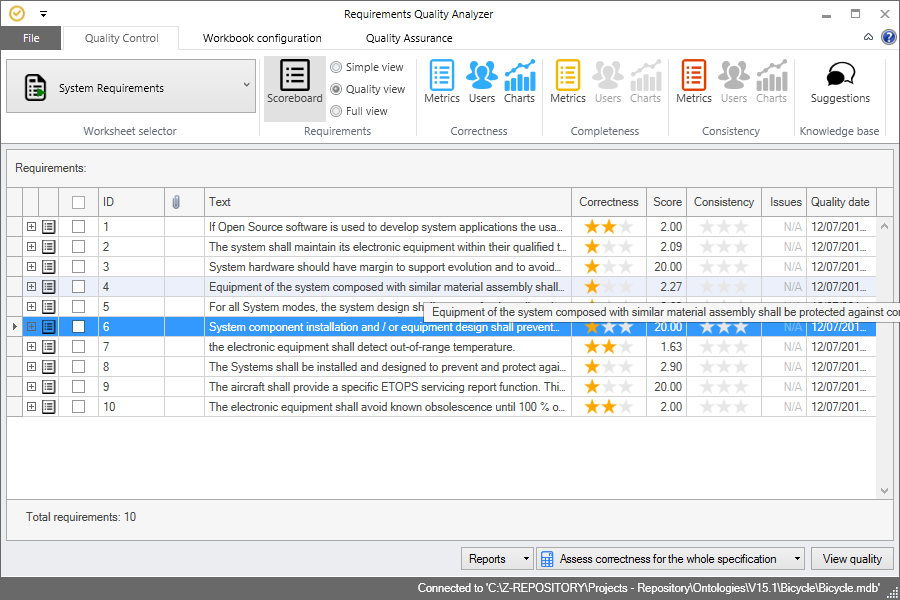Image resolution: width=900 pixels, height=600 pixels.
Task: Open the System Requirements worksheet dropdown
Action: click(x=131, y=86)
